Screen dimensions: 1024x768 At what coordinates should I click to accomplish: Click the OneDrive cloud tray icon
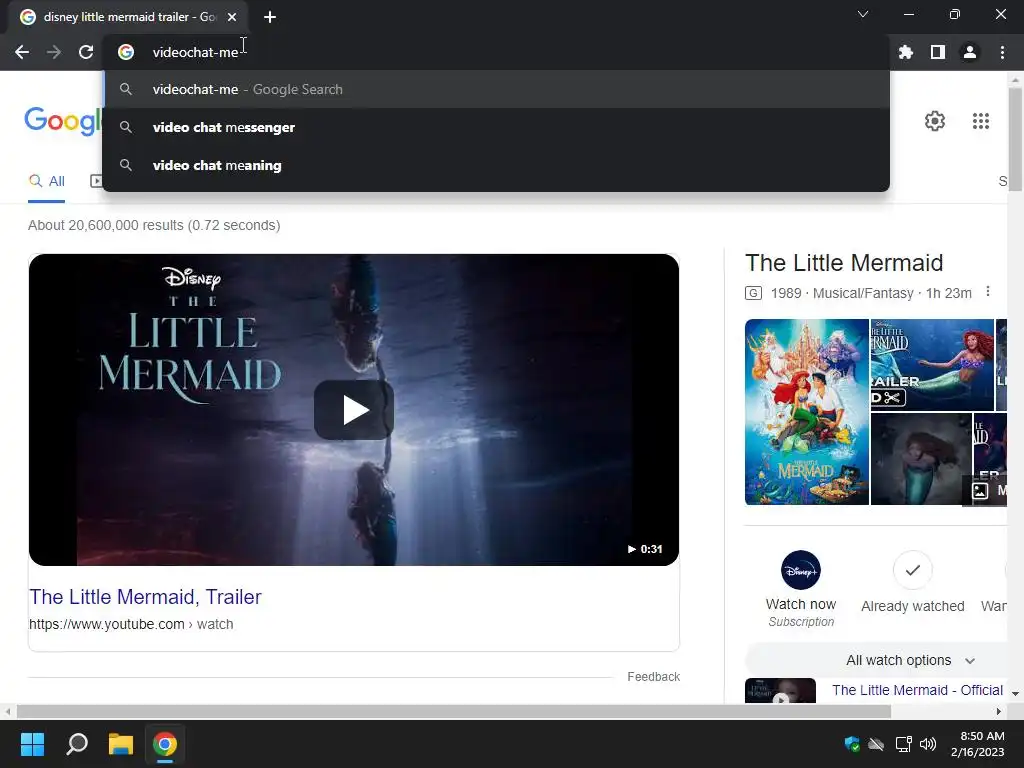pos(876,744)
